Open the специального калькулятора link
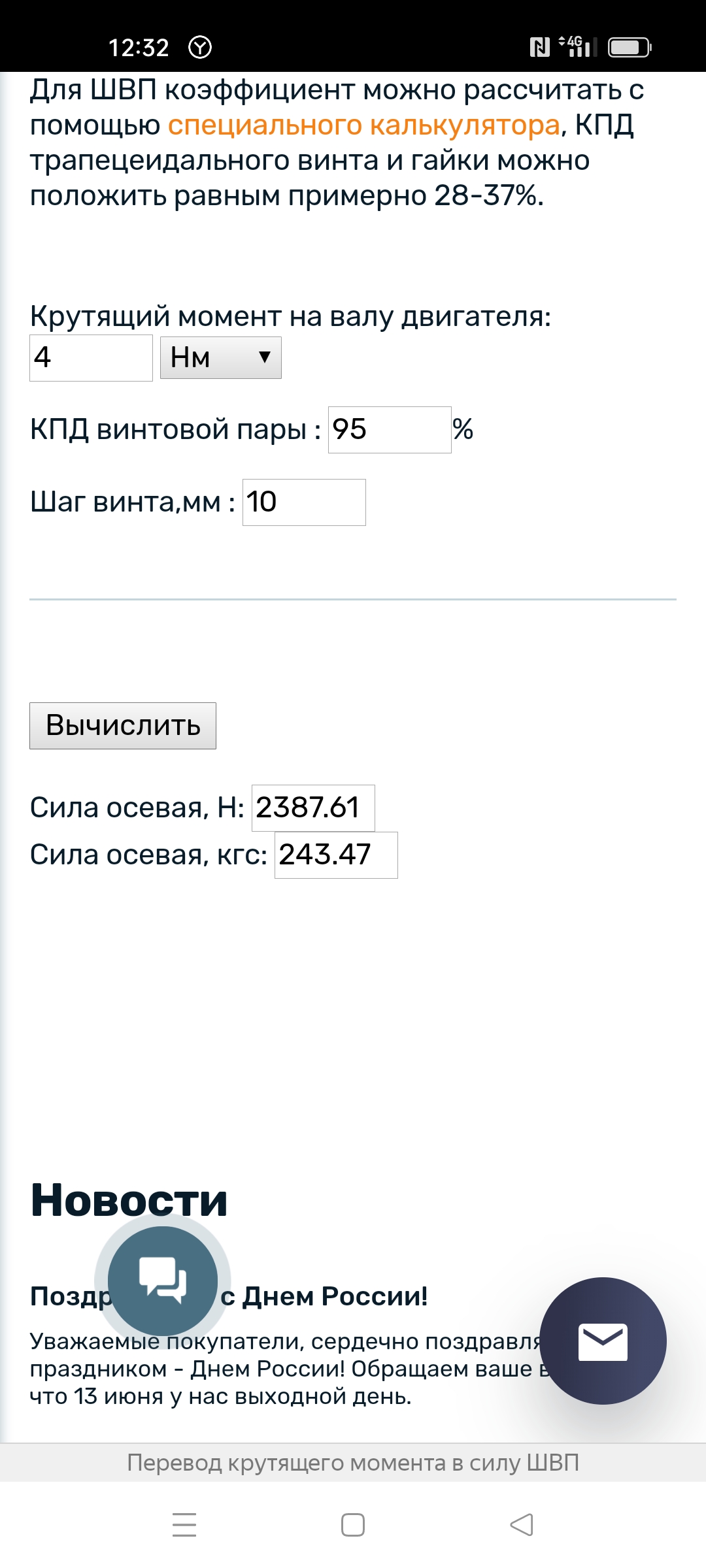Viewport: 706px width, 1568px height. [x=364, y=125]
